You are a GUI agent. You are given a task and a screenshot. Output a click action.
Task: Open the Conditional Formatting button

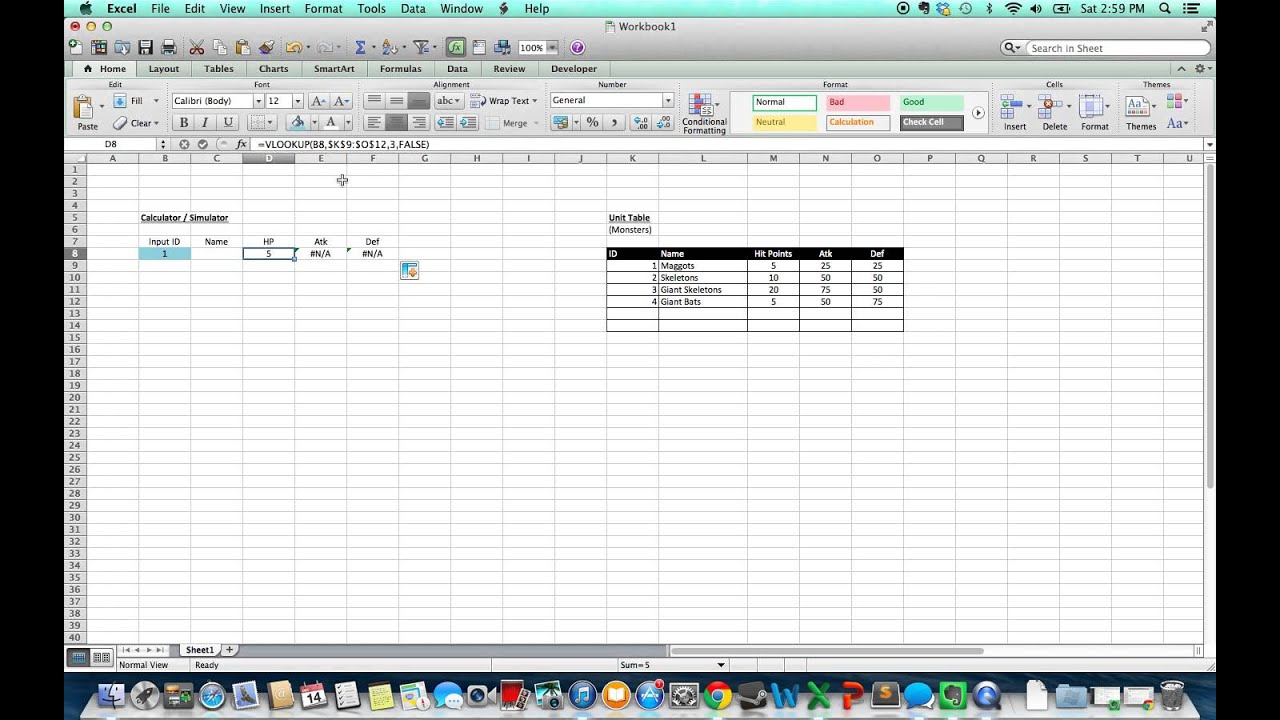(704, 114)
